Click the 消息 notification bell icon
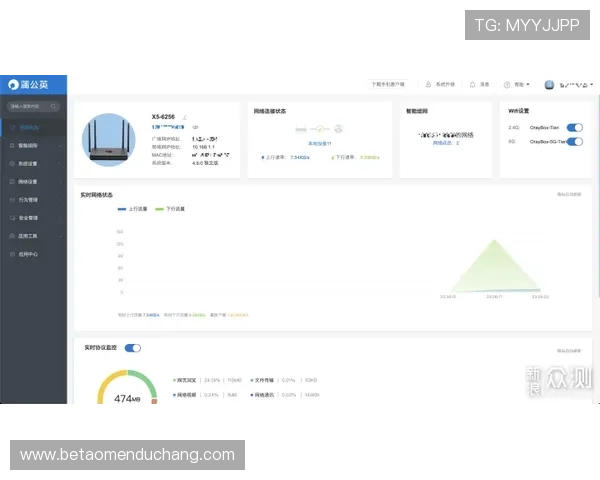 click(471, 85)
